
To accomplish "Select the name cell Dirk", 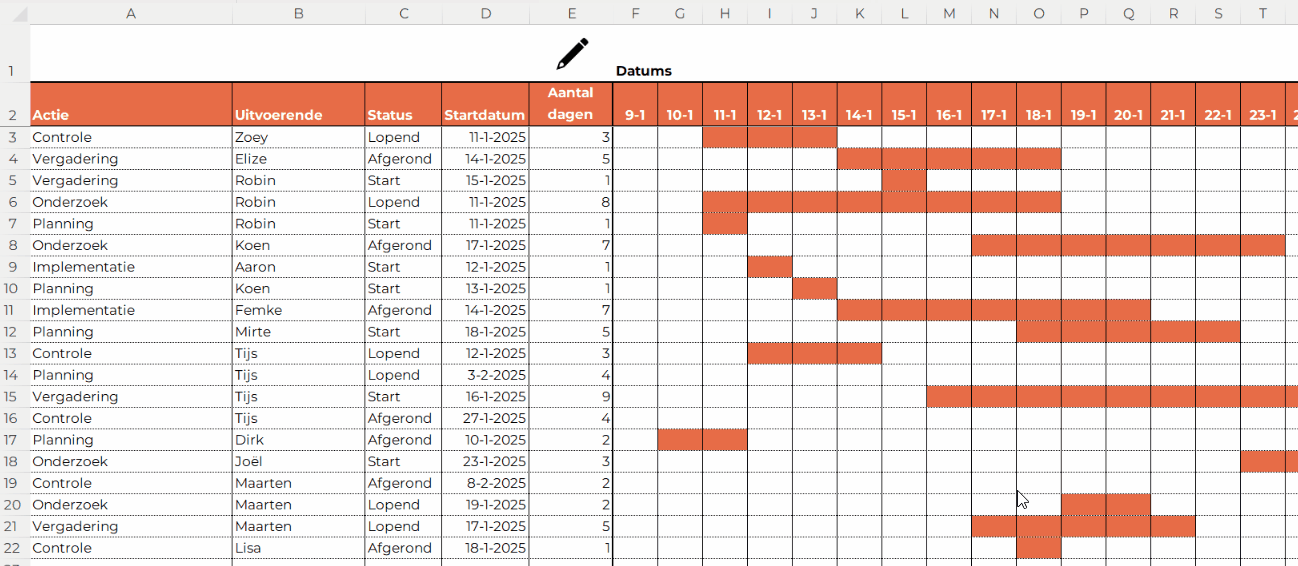I will pyautogui.click(x=298, y=440).
